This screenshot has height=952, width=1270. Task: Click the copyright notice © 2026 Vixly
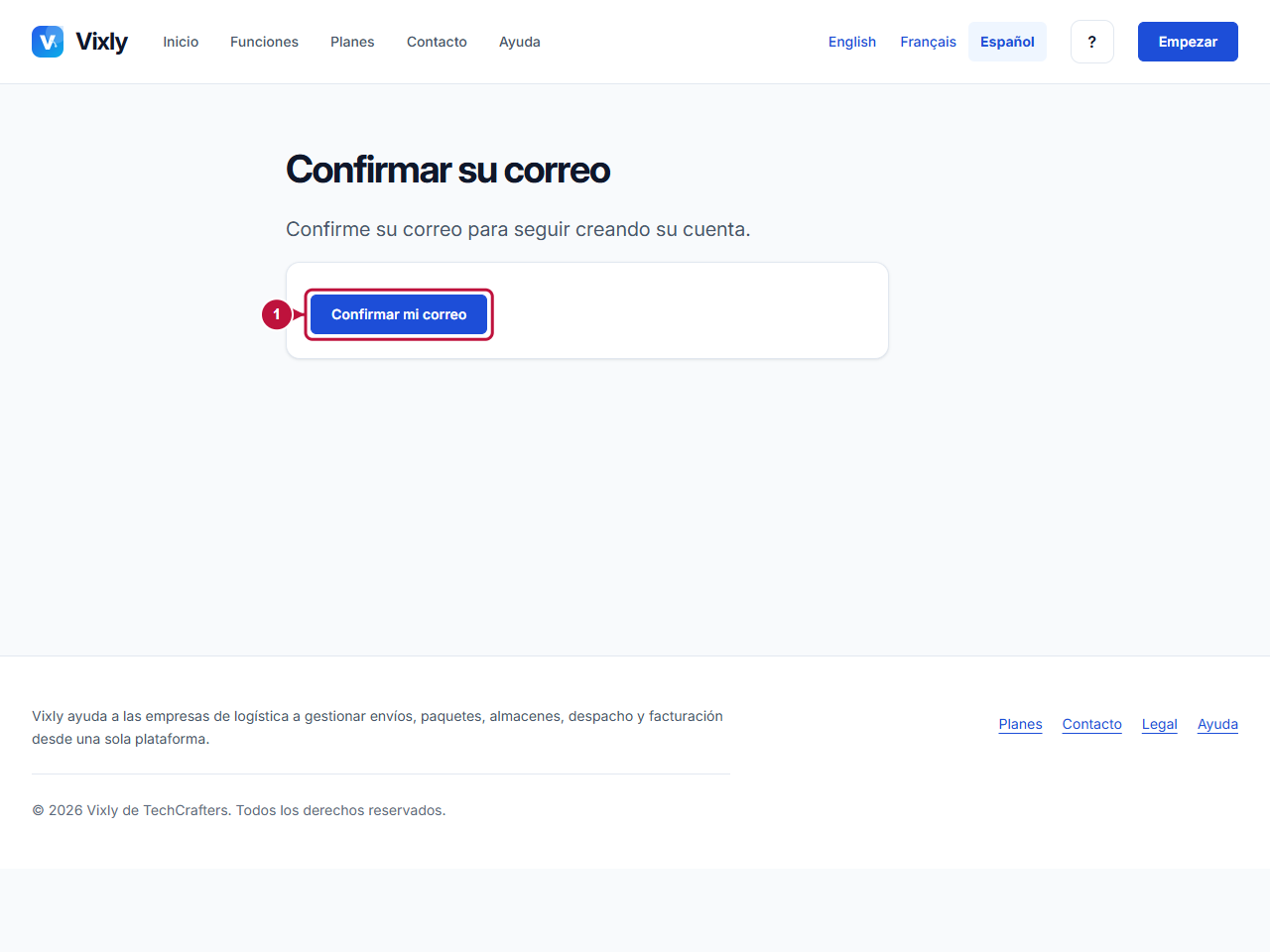pyautogui.click(x=239, y=810)
